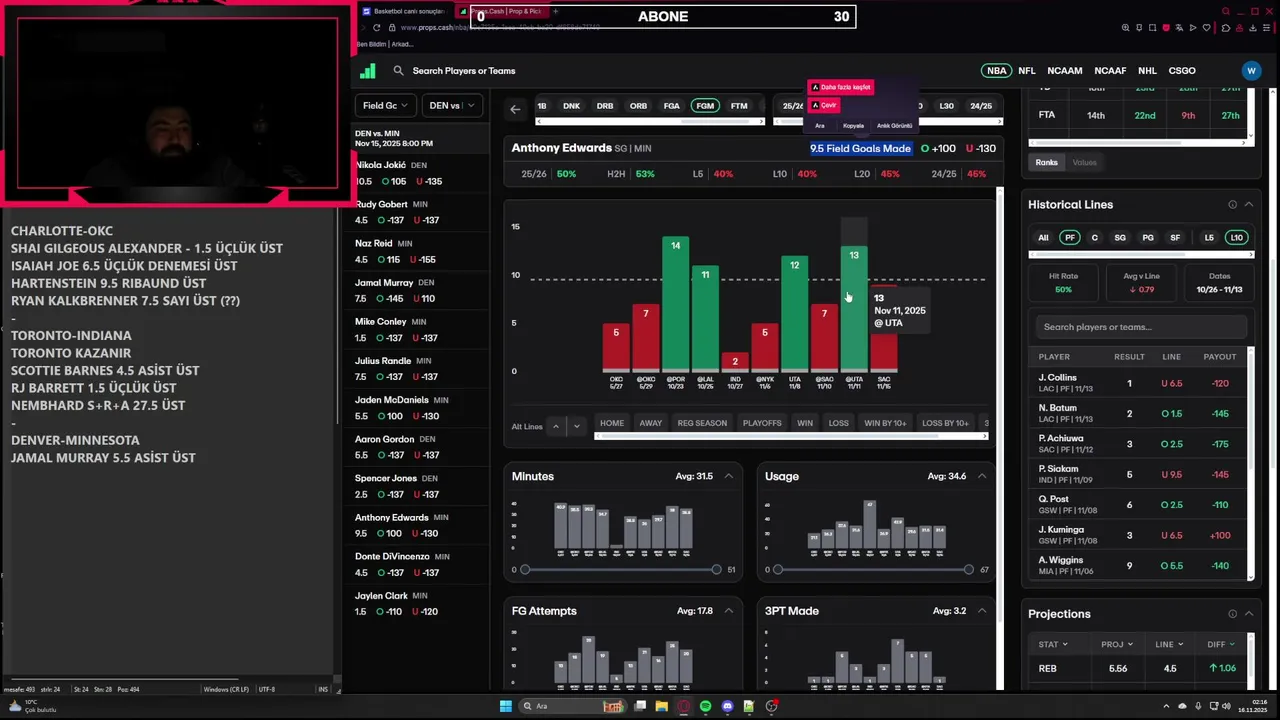The image size is (1280, 720).
Task: Select L10 filter in Historical Lines
Action: click(x=1237, y=238)
